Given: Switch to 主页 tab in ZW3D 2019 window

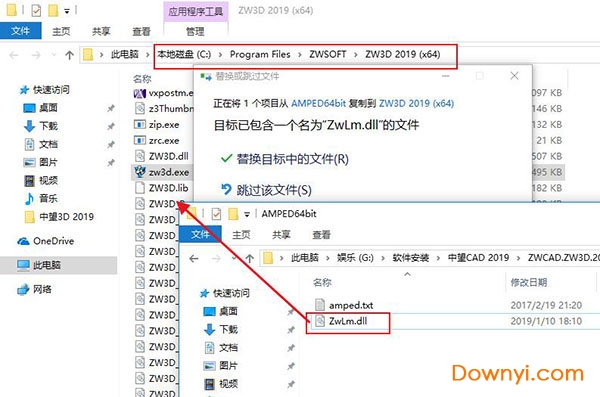Looking at the screenshot, I should 61,31.
